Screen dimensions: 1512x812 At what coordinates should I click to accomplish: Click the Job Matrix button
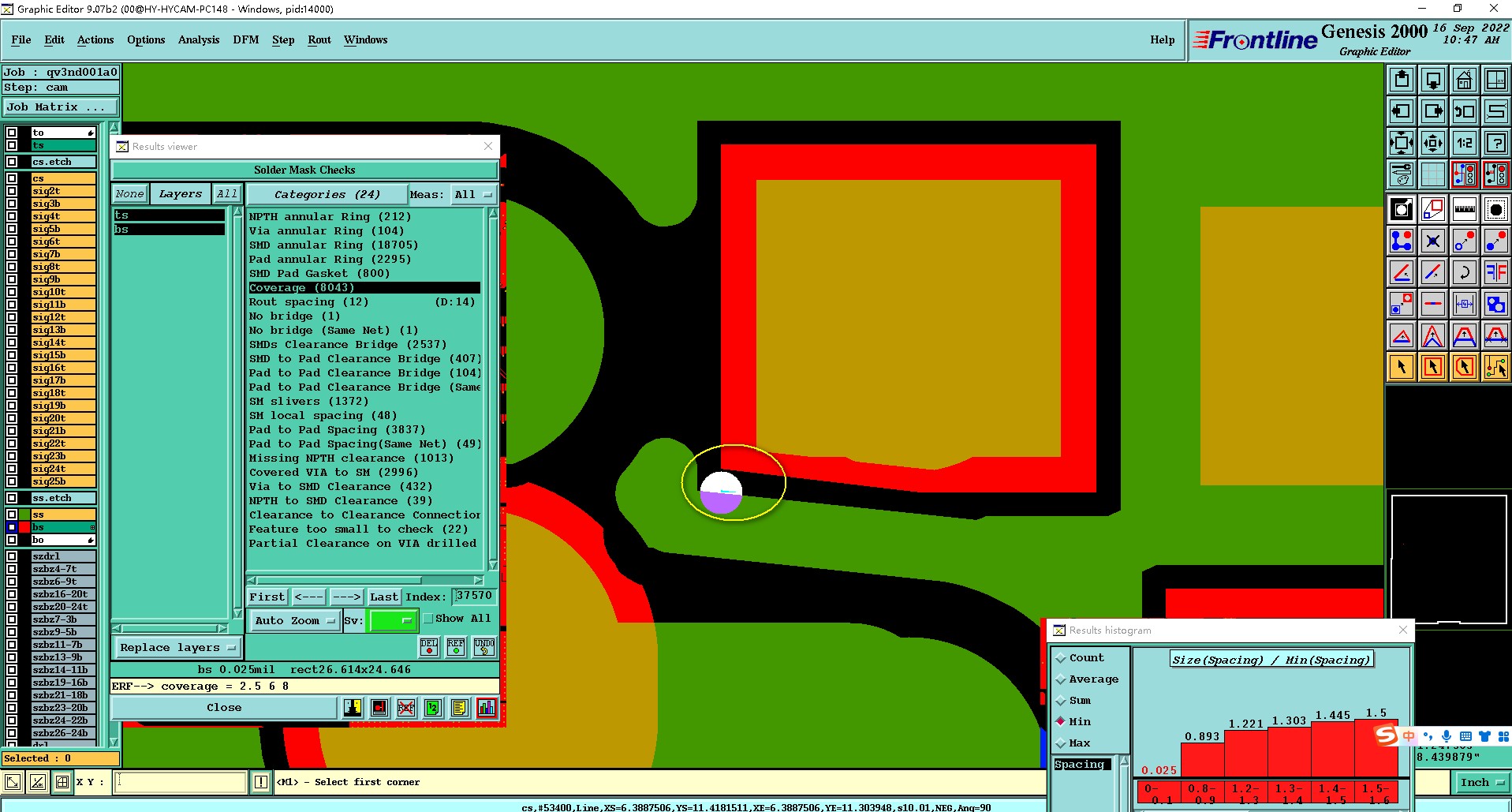[61, 107]
